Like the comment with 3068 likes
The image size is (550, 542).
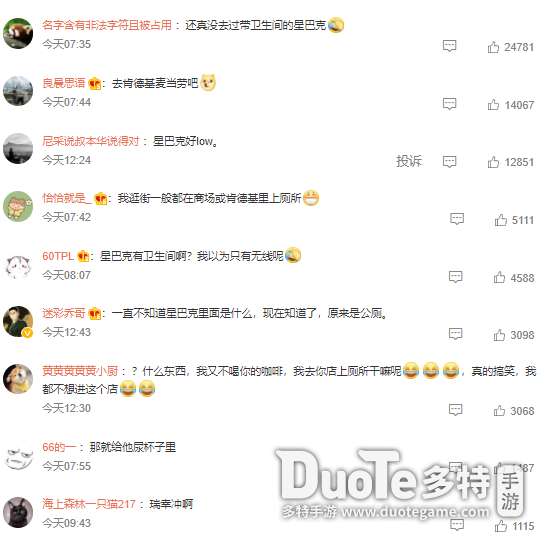click(x=499, y=410)
